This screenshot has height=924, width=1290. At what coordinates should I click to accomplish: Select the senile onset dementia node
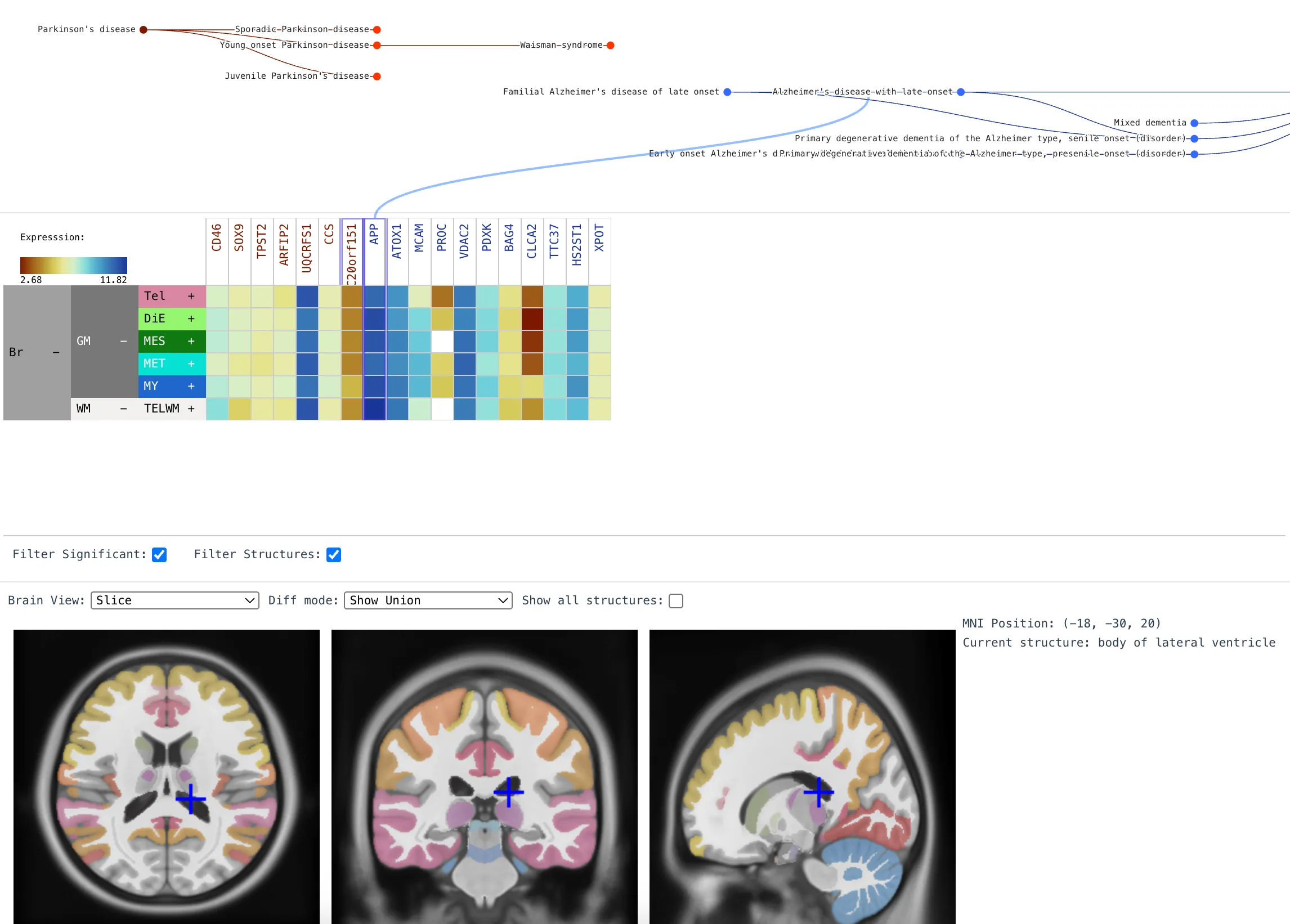(x=1194, y=139)
